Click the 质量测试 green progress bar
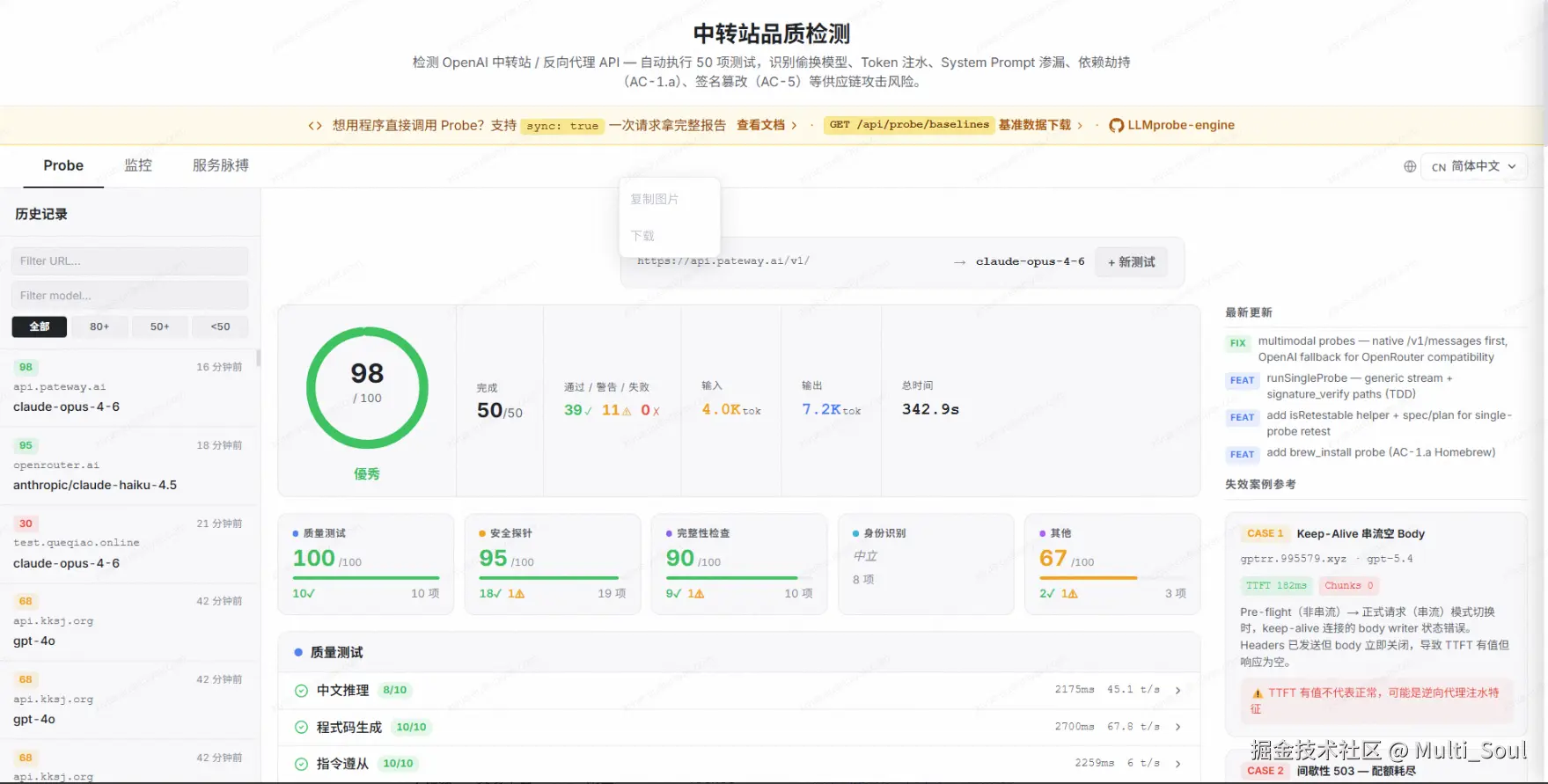1548x784 pixels. (x=365, y=578)
